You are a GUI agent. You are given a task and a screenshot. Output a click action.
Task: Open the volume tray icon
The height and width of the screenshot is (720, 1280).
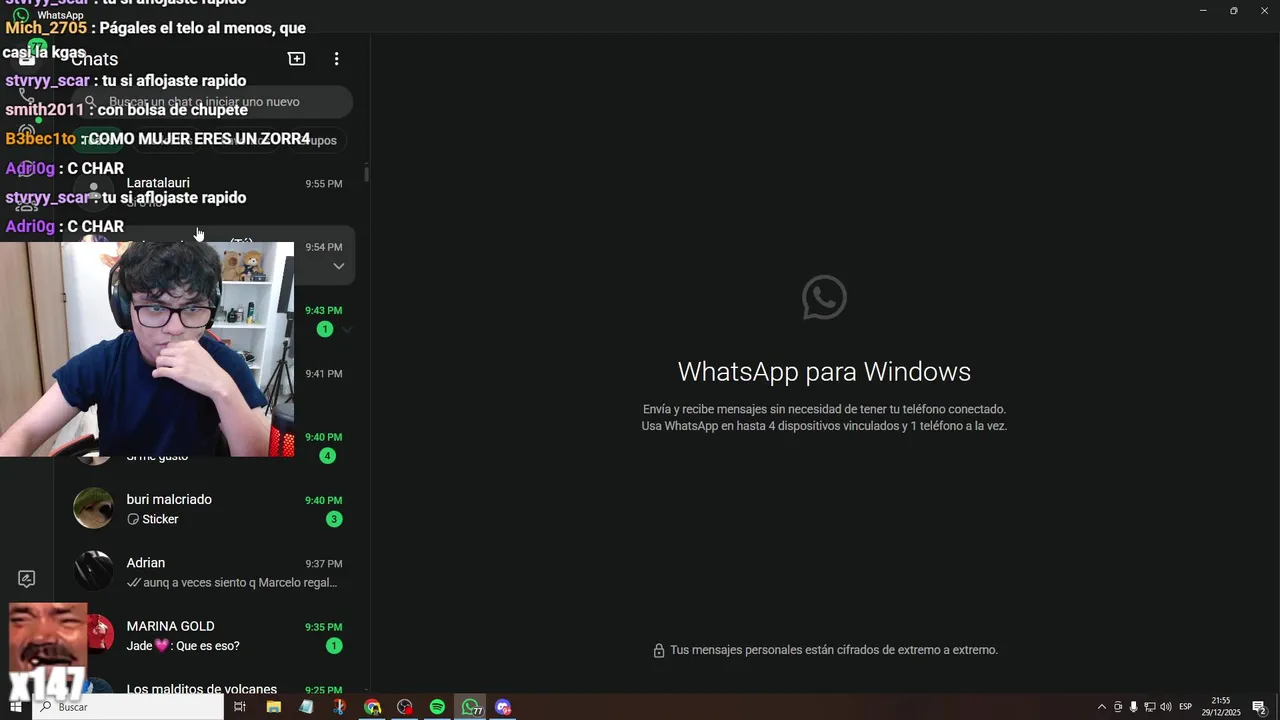[1165, 707]
